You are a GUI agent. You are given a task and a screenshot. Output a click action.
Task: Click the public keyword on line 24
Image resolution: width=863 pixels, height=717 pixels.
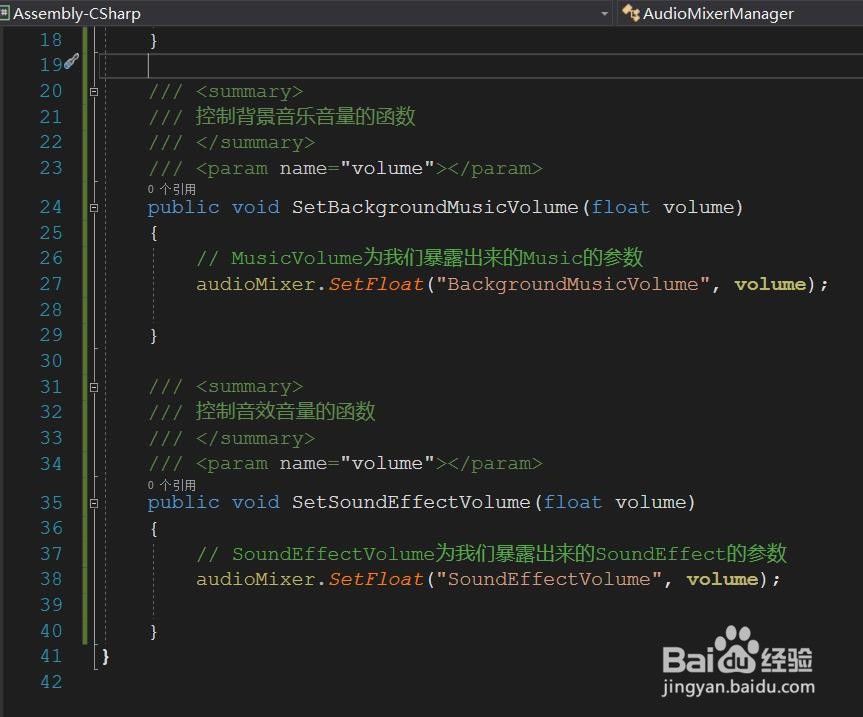click(x=183, y=207)
